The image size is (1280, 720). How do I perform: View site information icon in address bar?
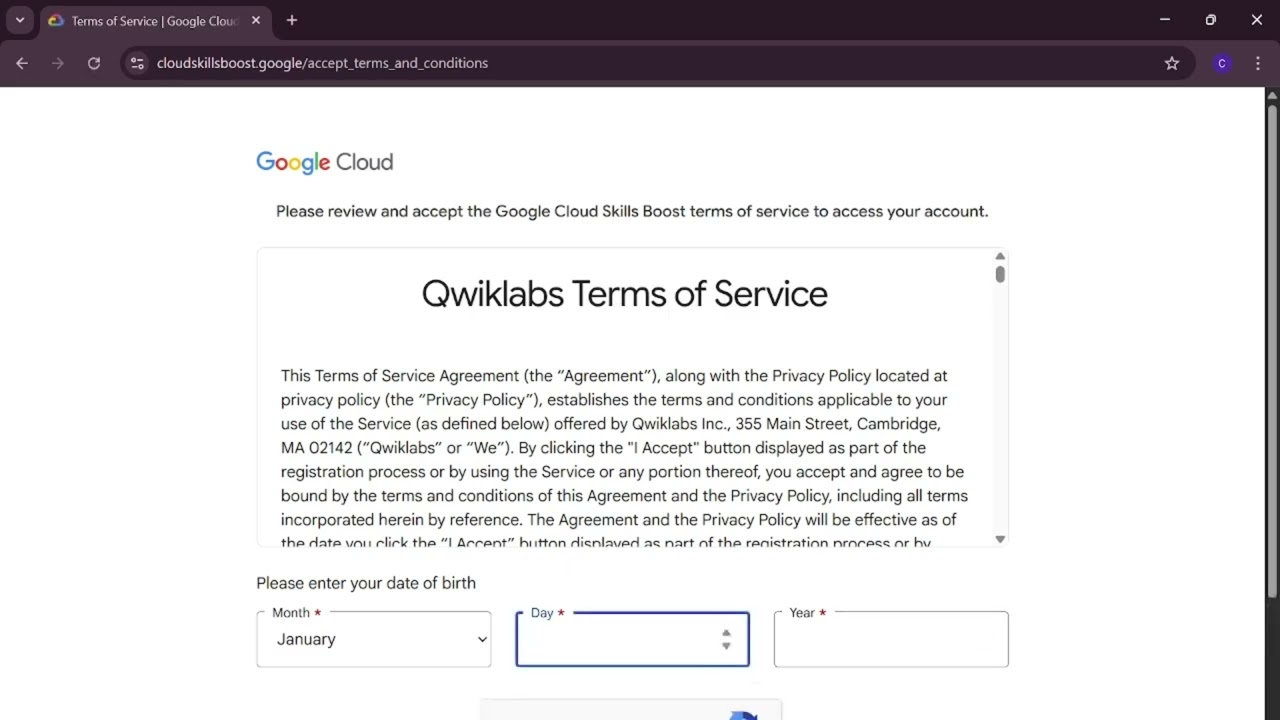coord(138,63)
